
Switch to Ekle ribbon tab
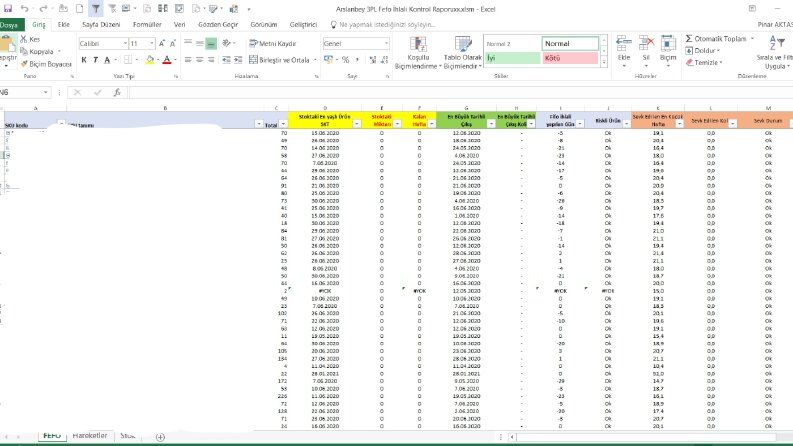[64, 24]
